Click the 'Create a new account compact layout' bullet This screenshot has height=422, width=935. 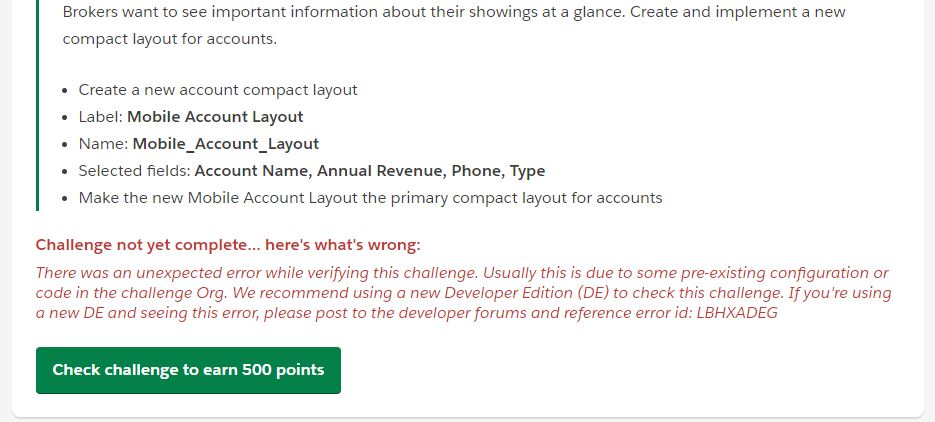(218, 90)
